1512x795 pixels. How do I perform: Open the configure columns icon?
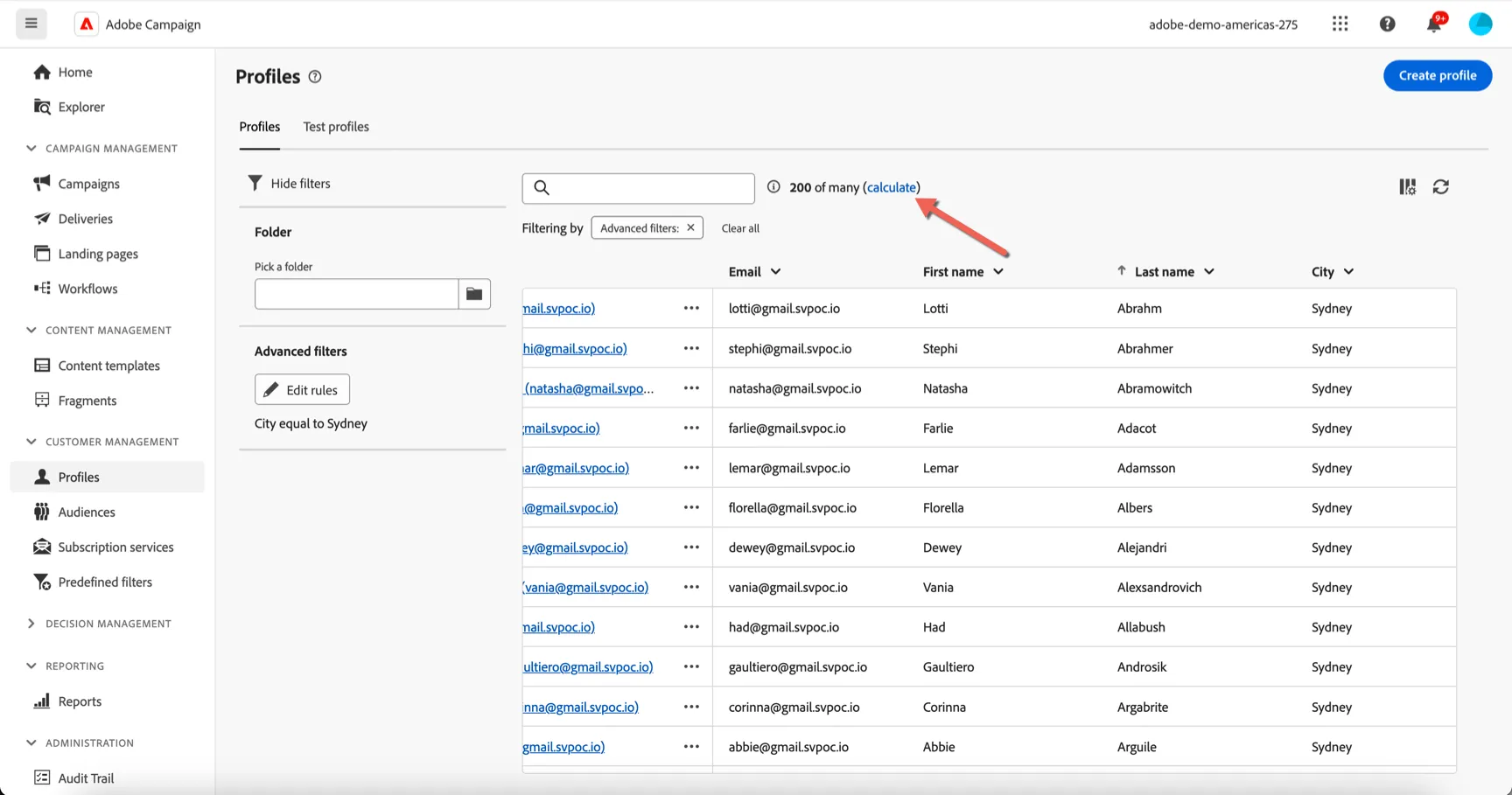point(1407,187)
